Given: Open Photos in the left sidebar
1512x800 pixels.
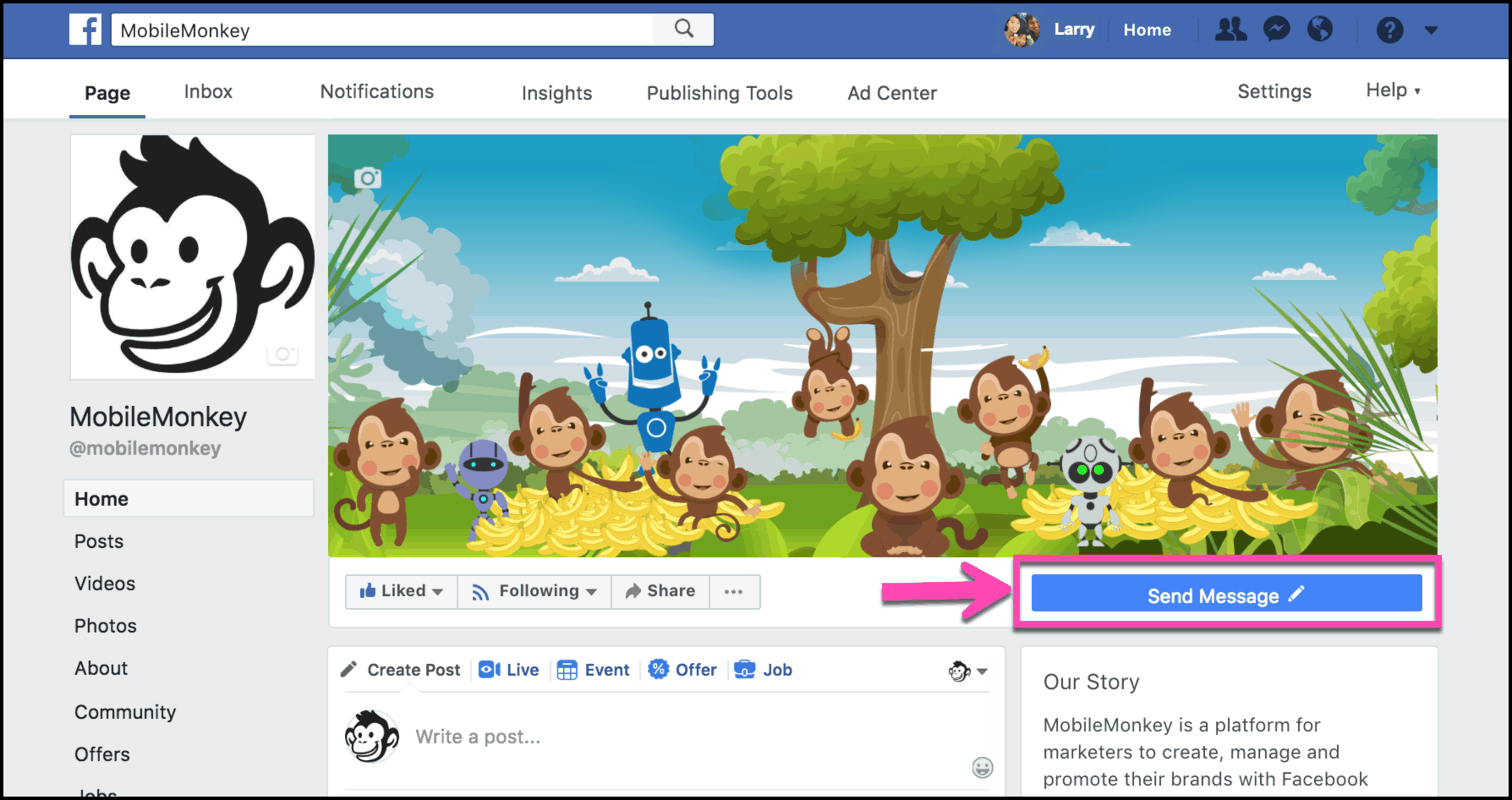Looking at the screenshot, I should (106, 626).
